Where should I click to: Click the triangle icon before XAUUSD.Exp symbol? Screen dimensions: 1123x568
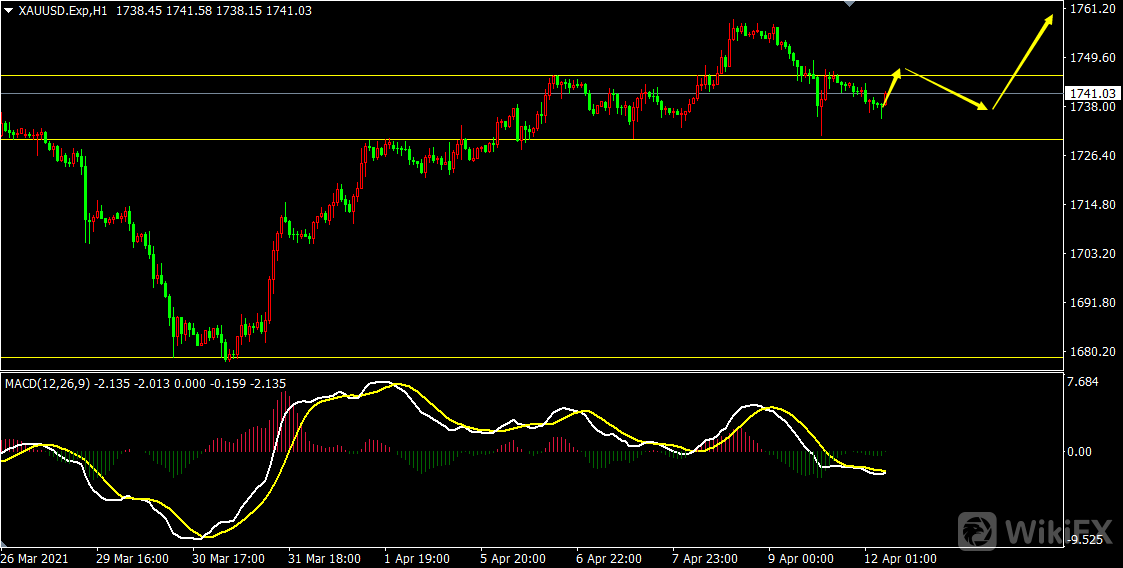click(9, 9)
